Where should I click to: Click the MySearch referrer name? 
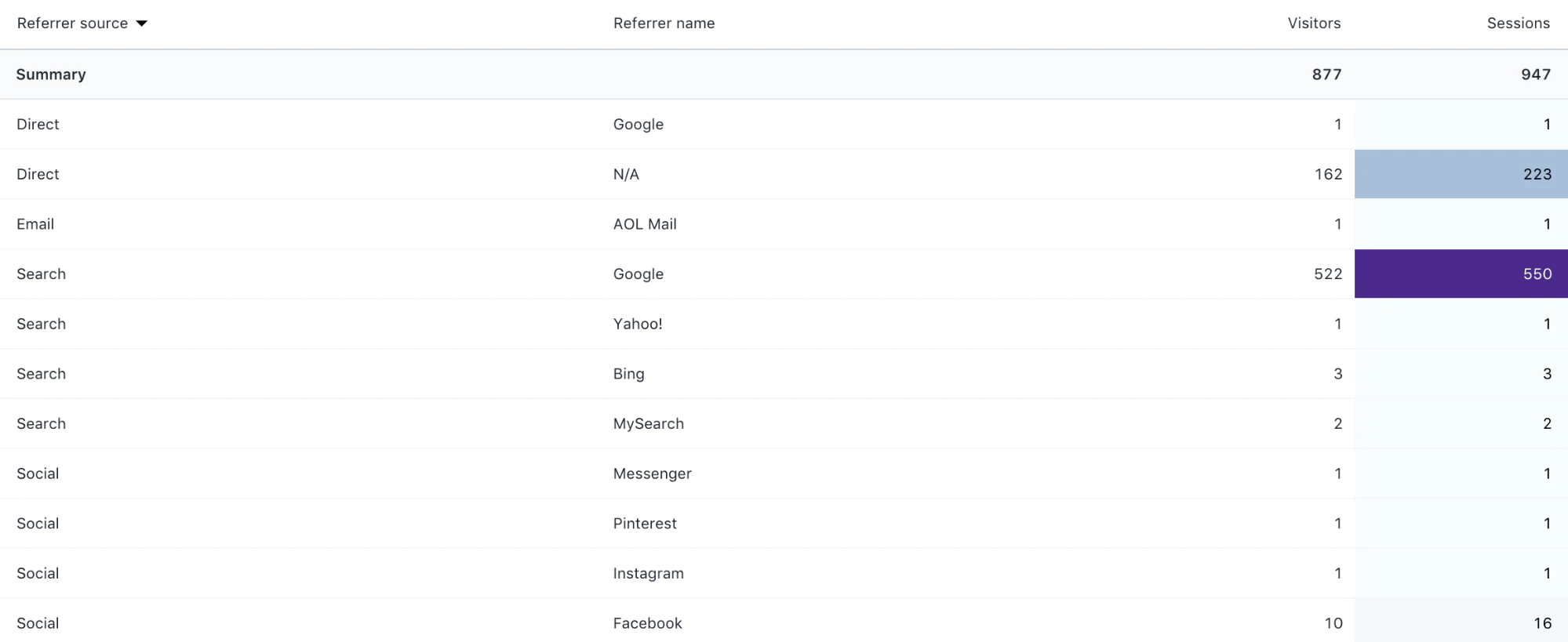coord(649,424)
